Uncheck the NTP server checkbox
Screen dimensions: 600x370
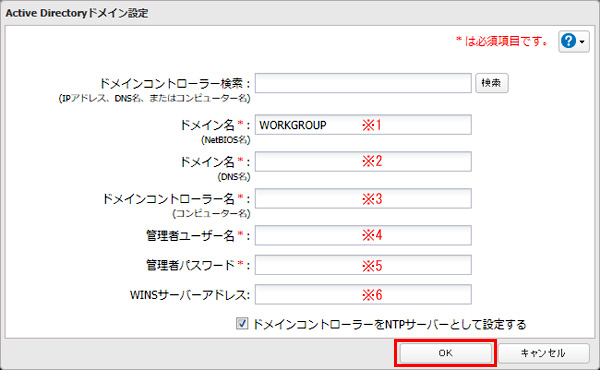(x=242, y=324)
